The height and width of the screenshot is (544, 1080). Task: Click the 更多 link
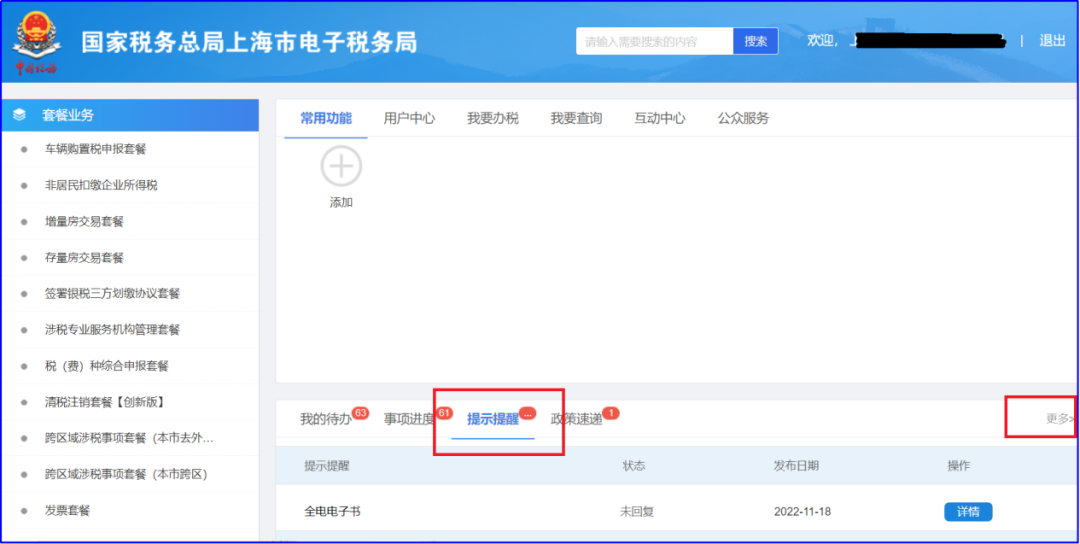click(x=1059, y=419)
